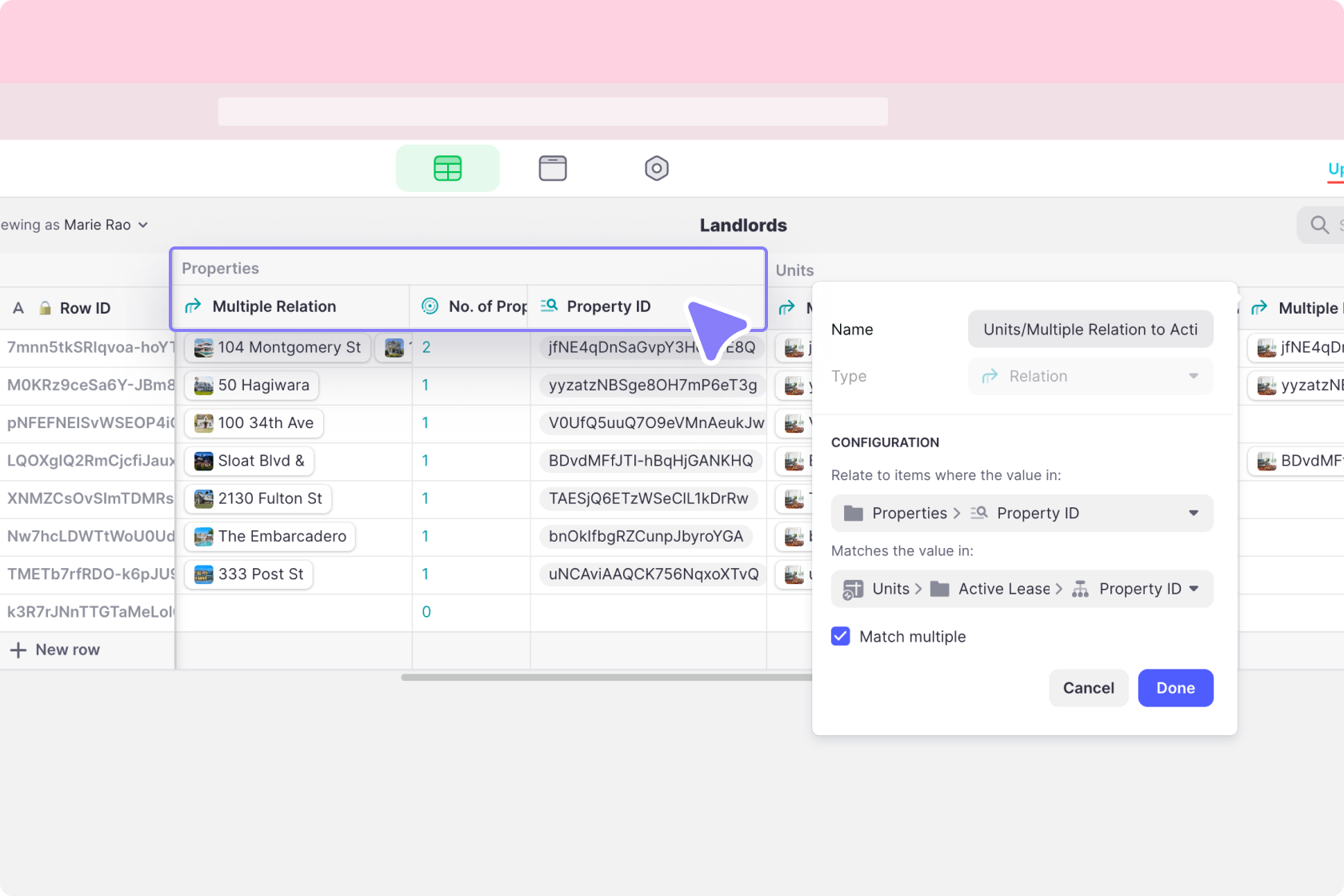Edit the column Name text field
Screen dimensions: 1344x896
pyautogui.click(x=1090, y=330)
